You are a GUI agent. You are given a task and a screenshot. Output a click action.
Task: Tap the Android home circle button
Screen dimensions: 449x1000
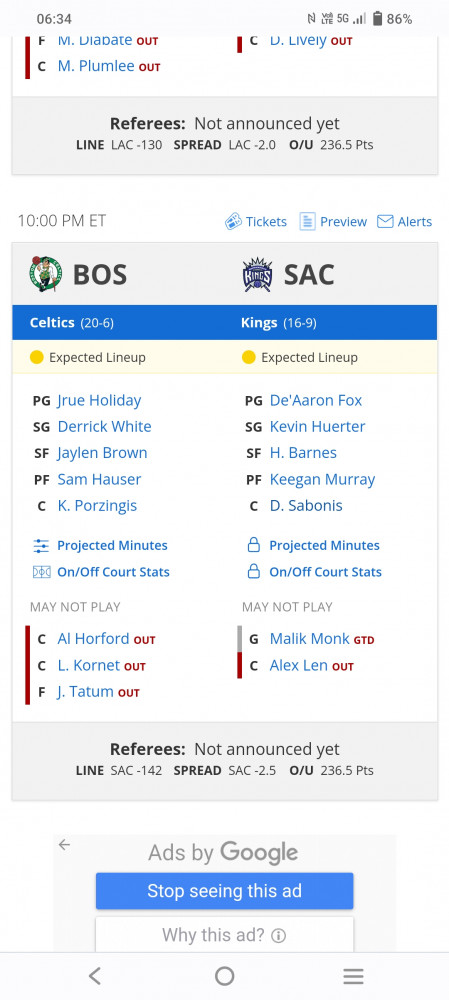click(224, 976)
